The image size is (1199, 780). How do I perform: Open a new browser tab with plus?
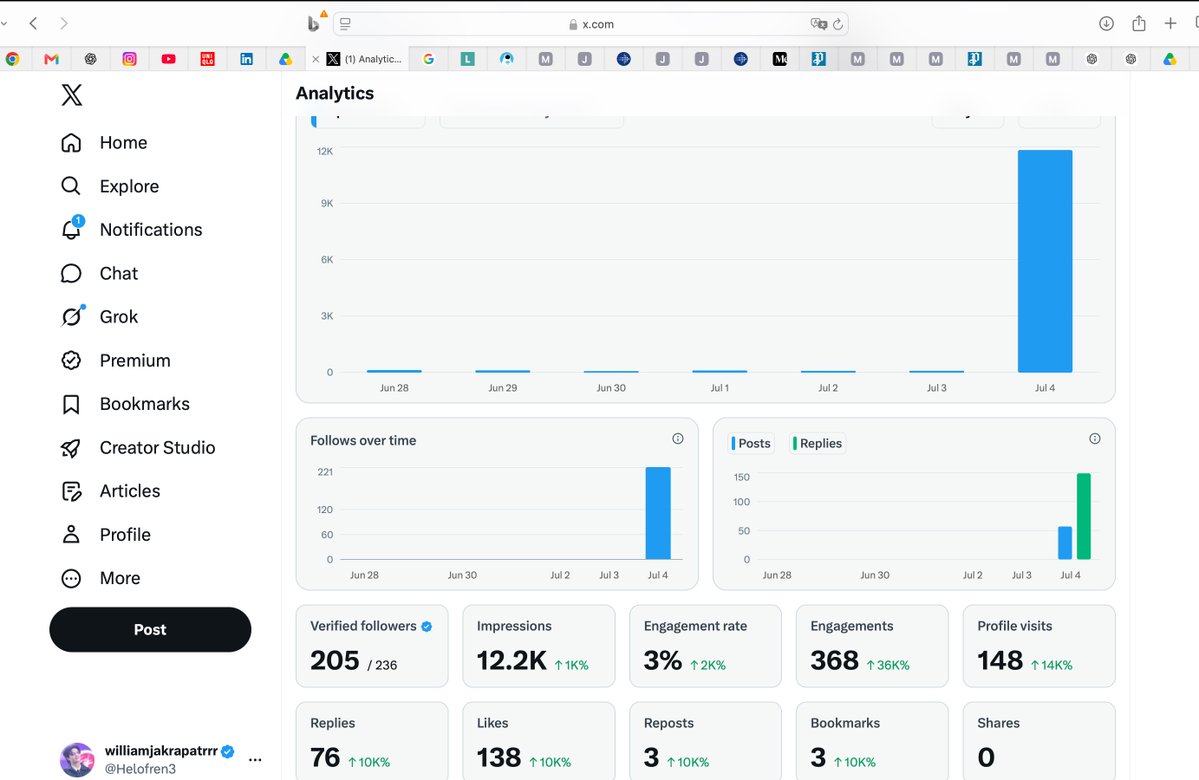[1170, 24]
